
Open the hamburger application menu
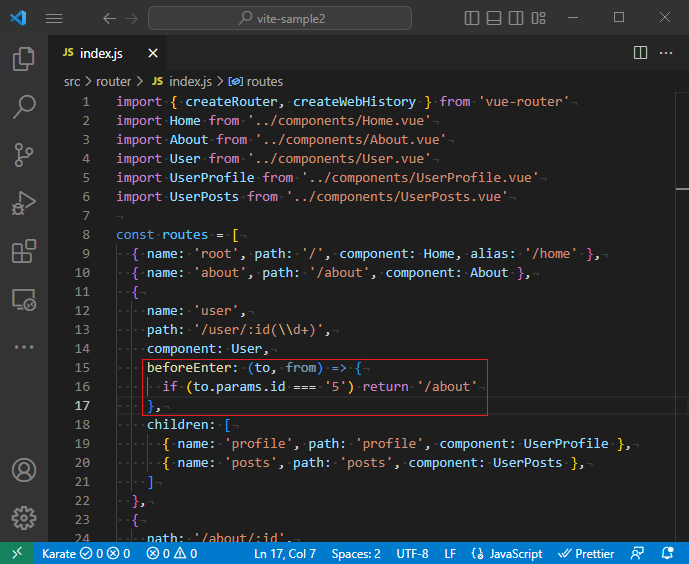click(x=54, y=18)
